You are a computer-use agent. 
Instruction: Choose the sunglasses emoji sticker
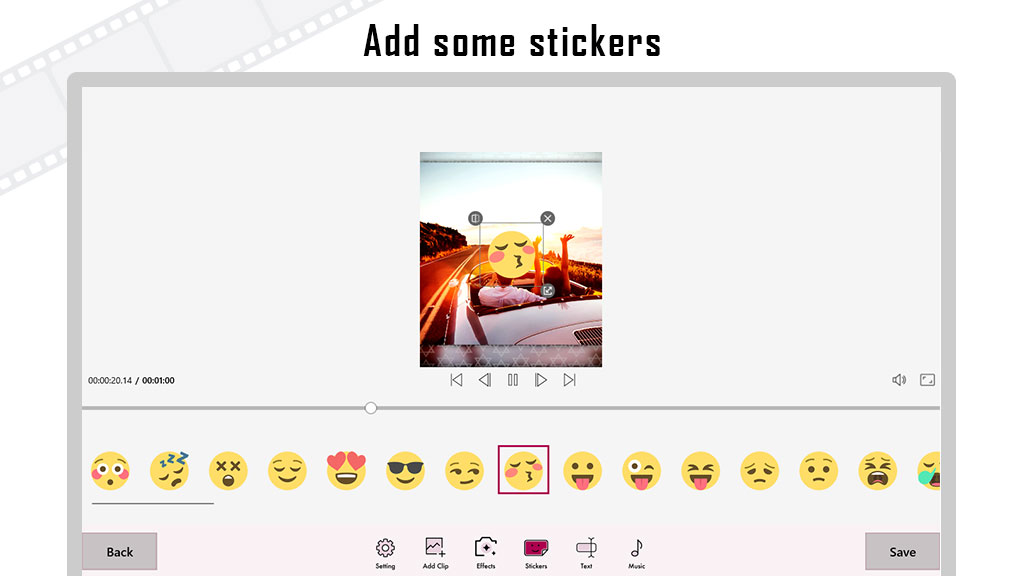point(406,470)
